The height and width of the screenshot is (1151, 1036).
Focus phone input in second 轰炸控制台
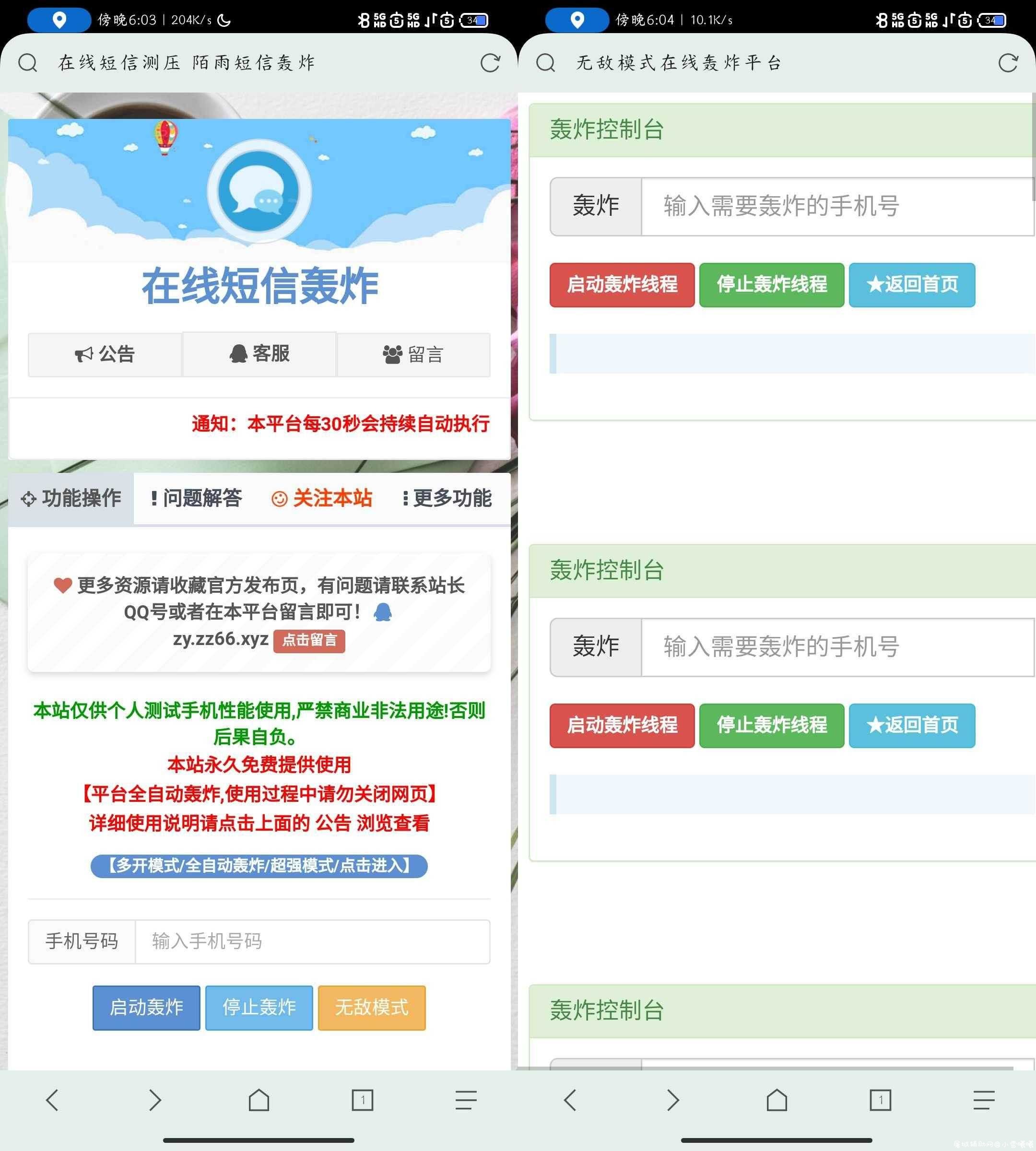click(838, 647)
